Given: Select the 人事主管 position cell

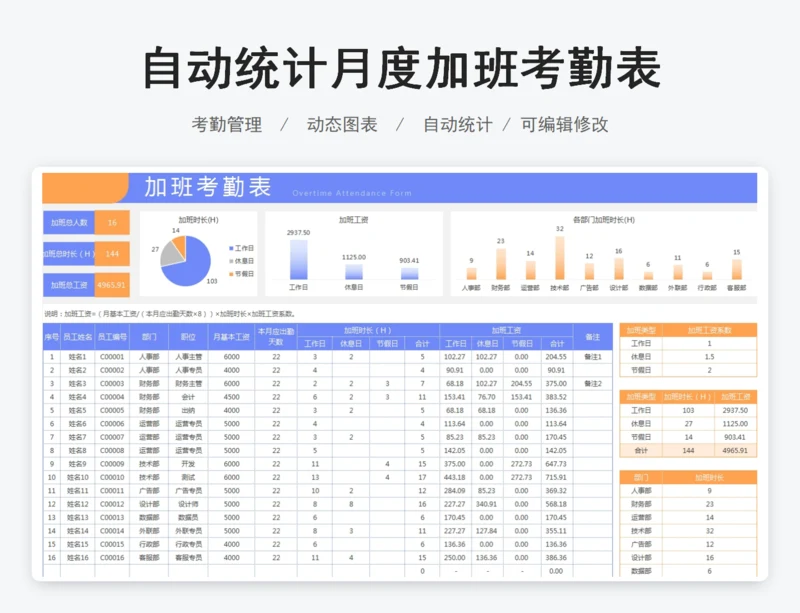Looking at the screenshot, I should pos(188,357).
